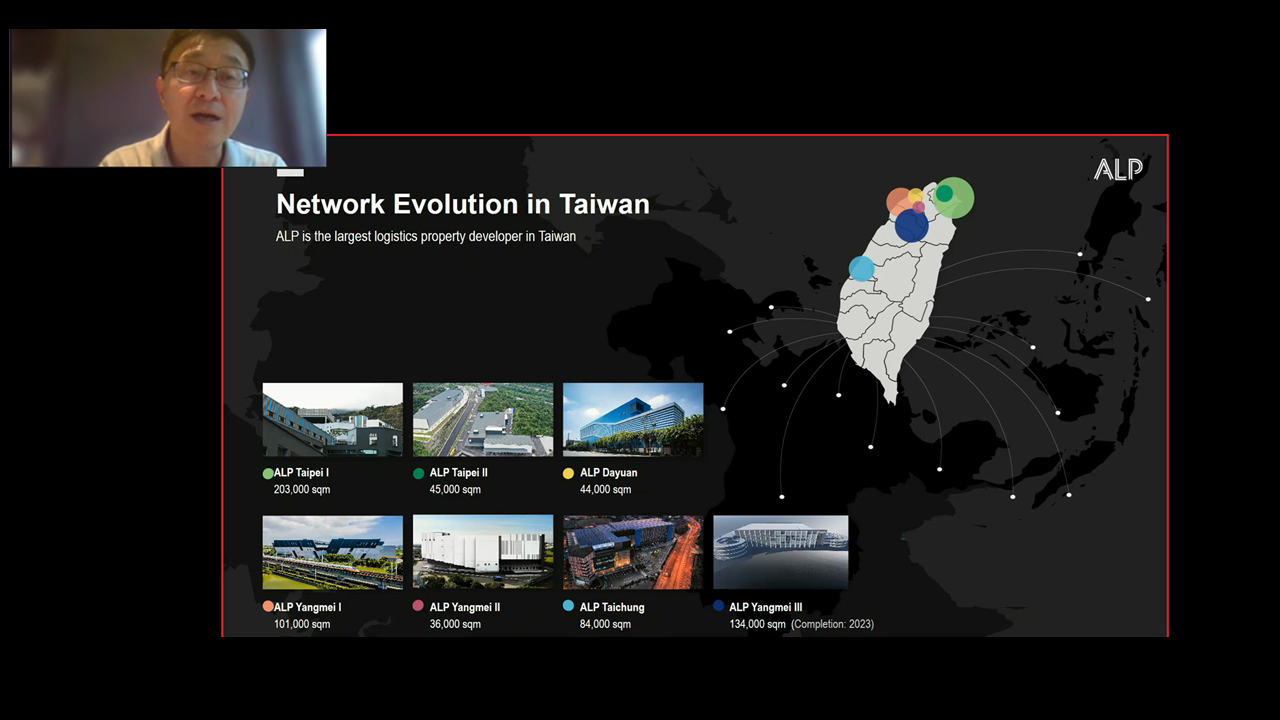Image resolution: width=1280 pixels, height=720 pixels.
Task: Click the yellow dot beside ALP Dayuan
Action: pos(569,473)
